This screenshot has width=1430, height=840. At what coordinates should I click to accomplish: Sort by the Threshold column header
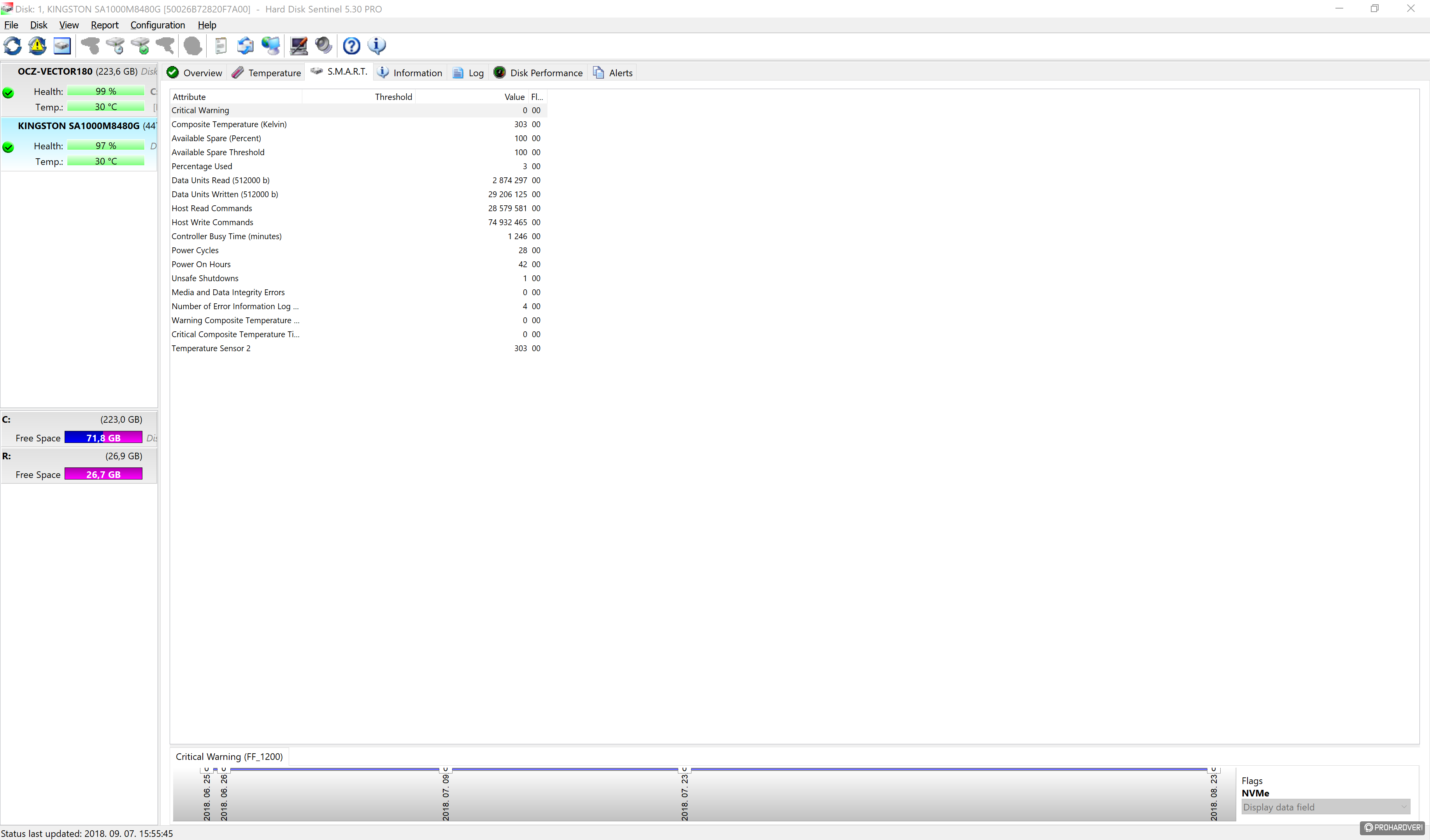359,97
